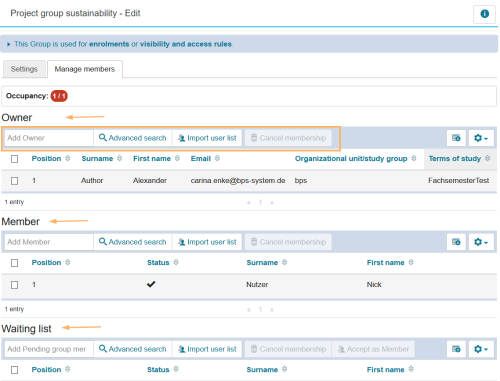Click the Waiting list table export icon
The image size is (500, 381).
[x=456, y=349]
